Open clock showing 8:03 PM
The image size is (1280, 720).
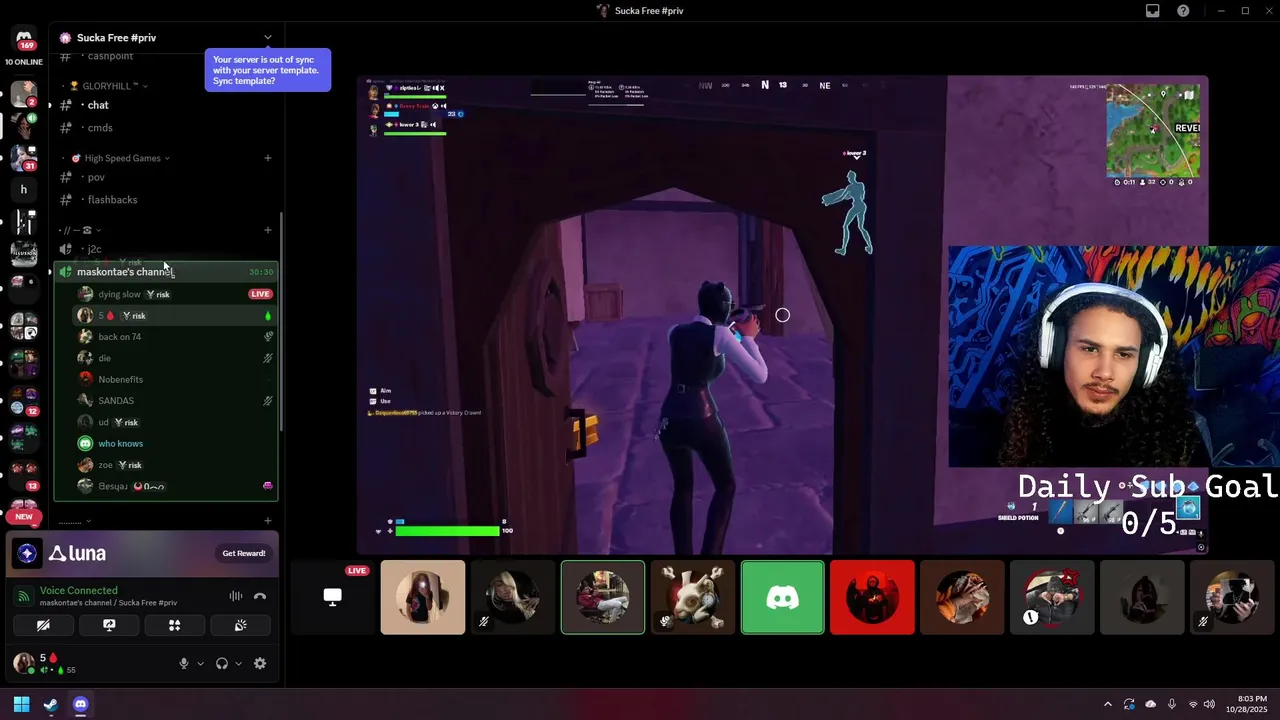click(1252, 699)
